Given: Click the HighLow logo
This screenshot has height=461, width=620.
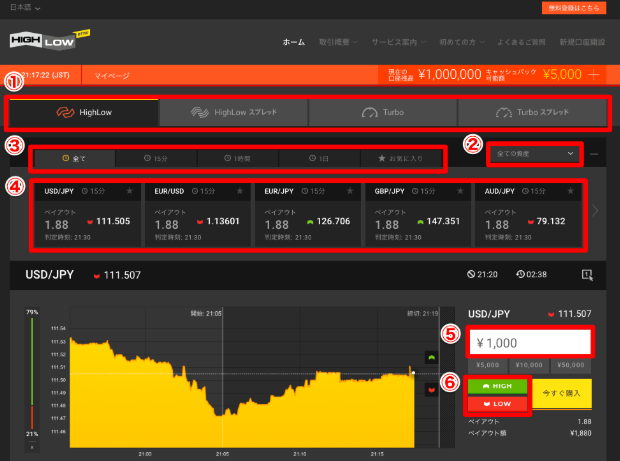Looking at the screenshot, I should pyautogui.click(x=50, y=40).
